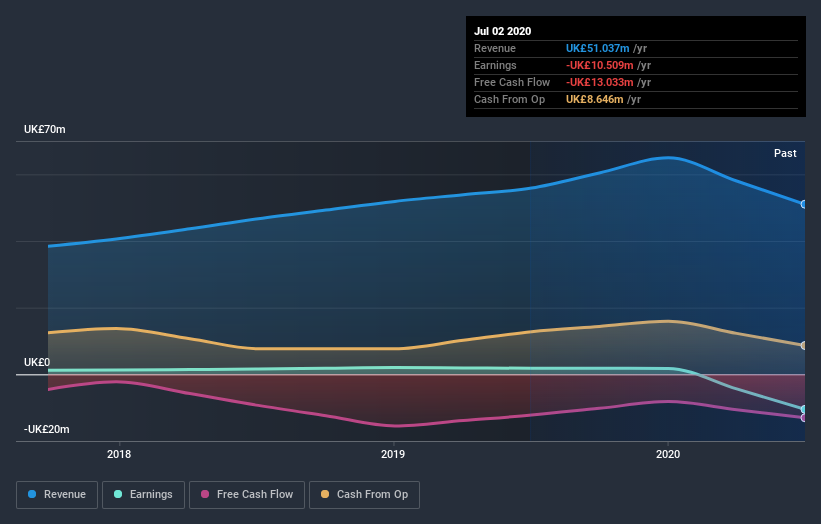Click the -UK£20m y-axis label
821x524 pixels.
point(47,429)
